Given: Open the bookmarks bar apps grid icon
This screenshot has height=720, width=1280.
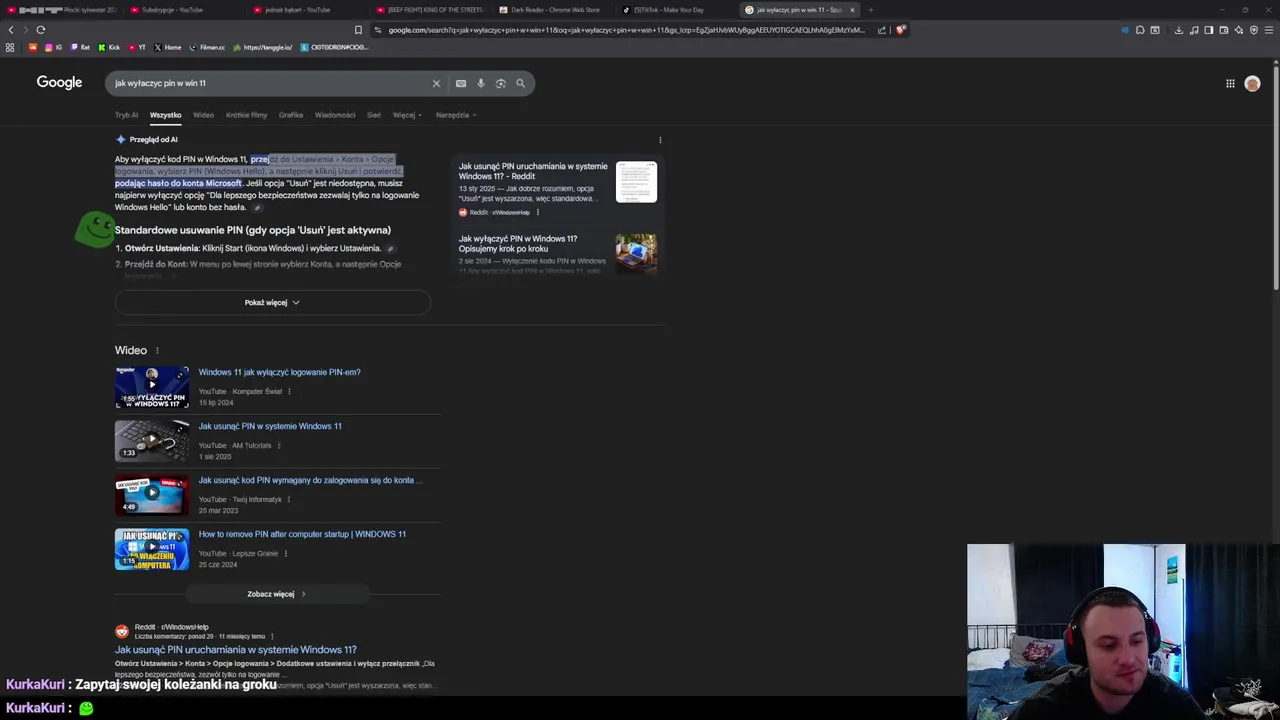Looking at the screenshot, I should click(10, 47).
